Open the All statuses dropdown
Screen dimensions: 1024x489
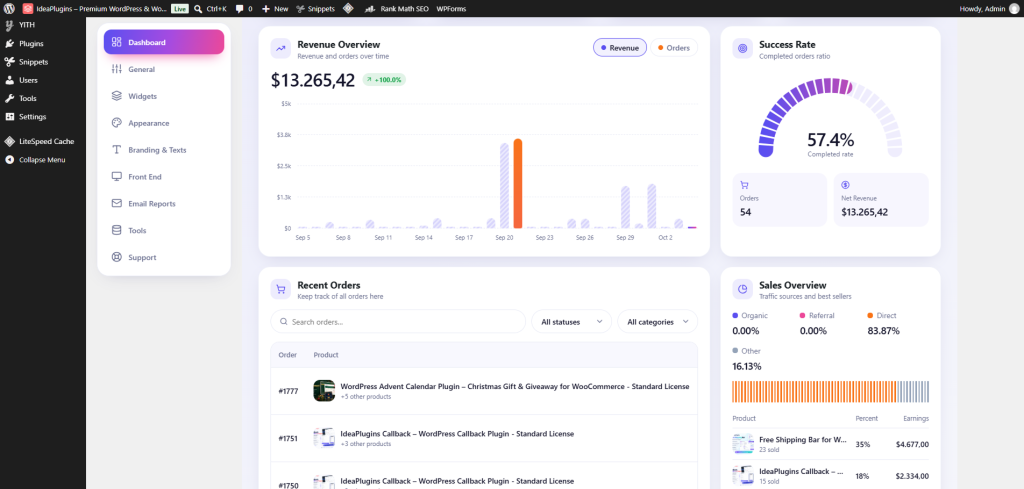point(571,321)
